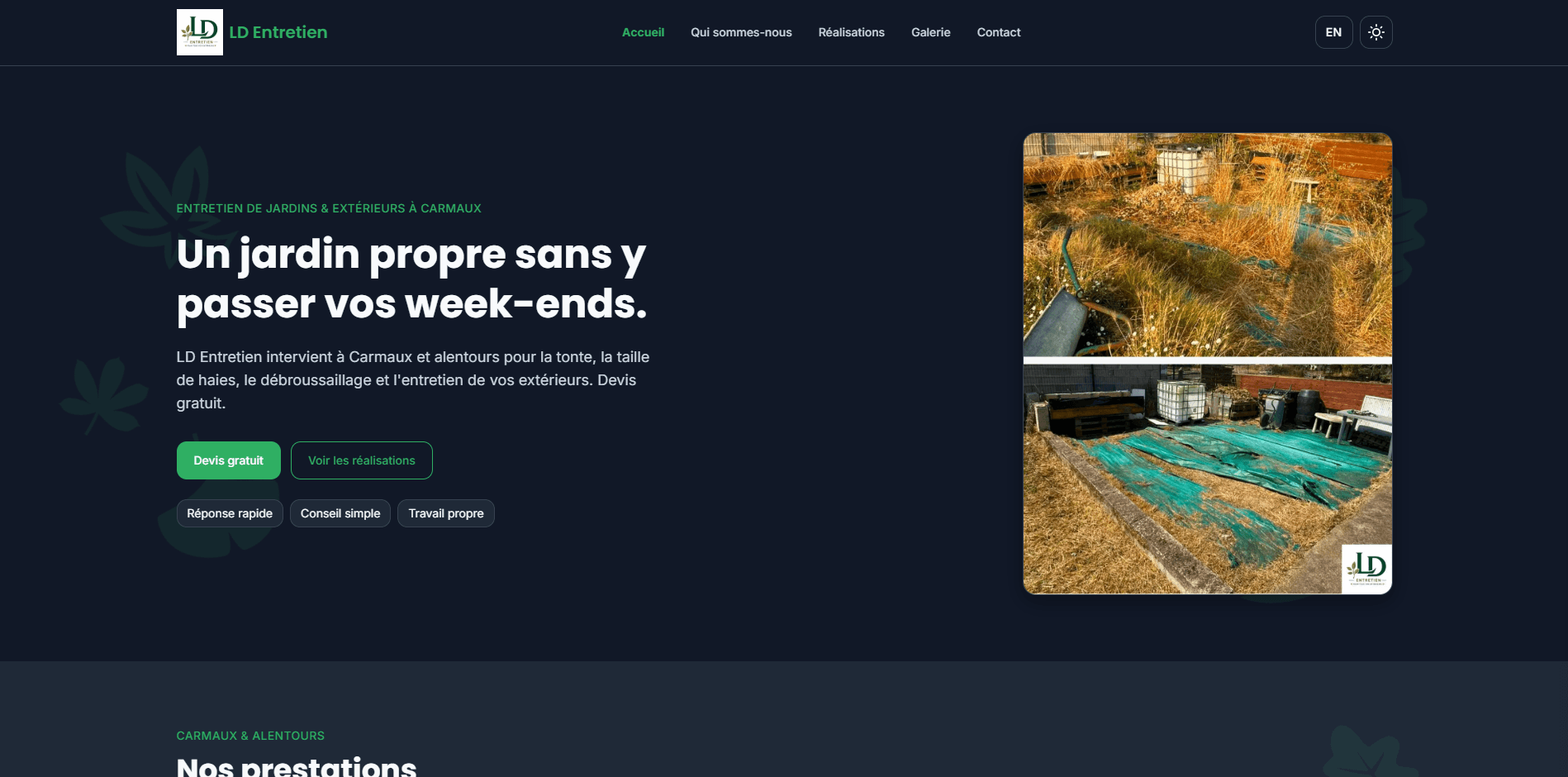Open the Accueil navigation item
The image size is (1568, 777).
[x=643, y=32]
